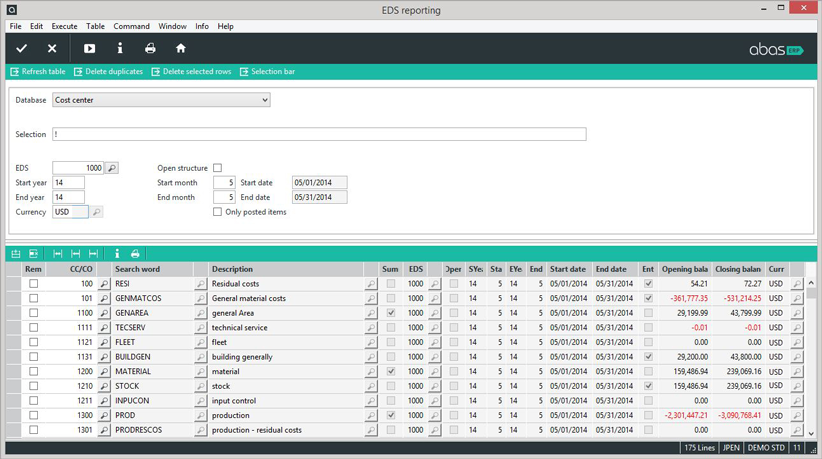Uncheck Sum box in MATERIAL row
This screenshot has height=459, width=822.
pyautogui.click(x=391, y=371)
